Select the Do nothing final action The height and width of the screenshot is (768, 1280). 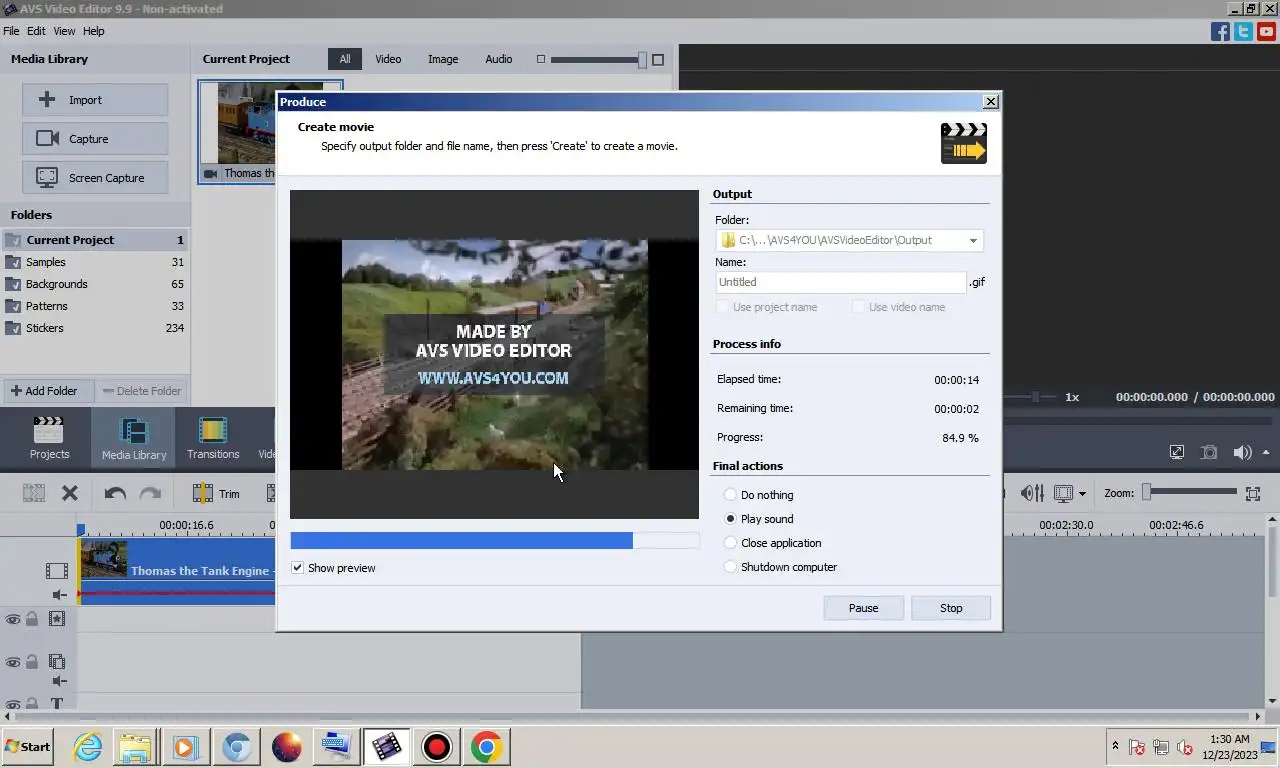pyautogui.click(x=730, y=495)
